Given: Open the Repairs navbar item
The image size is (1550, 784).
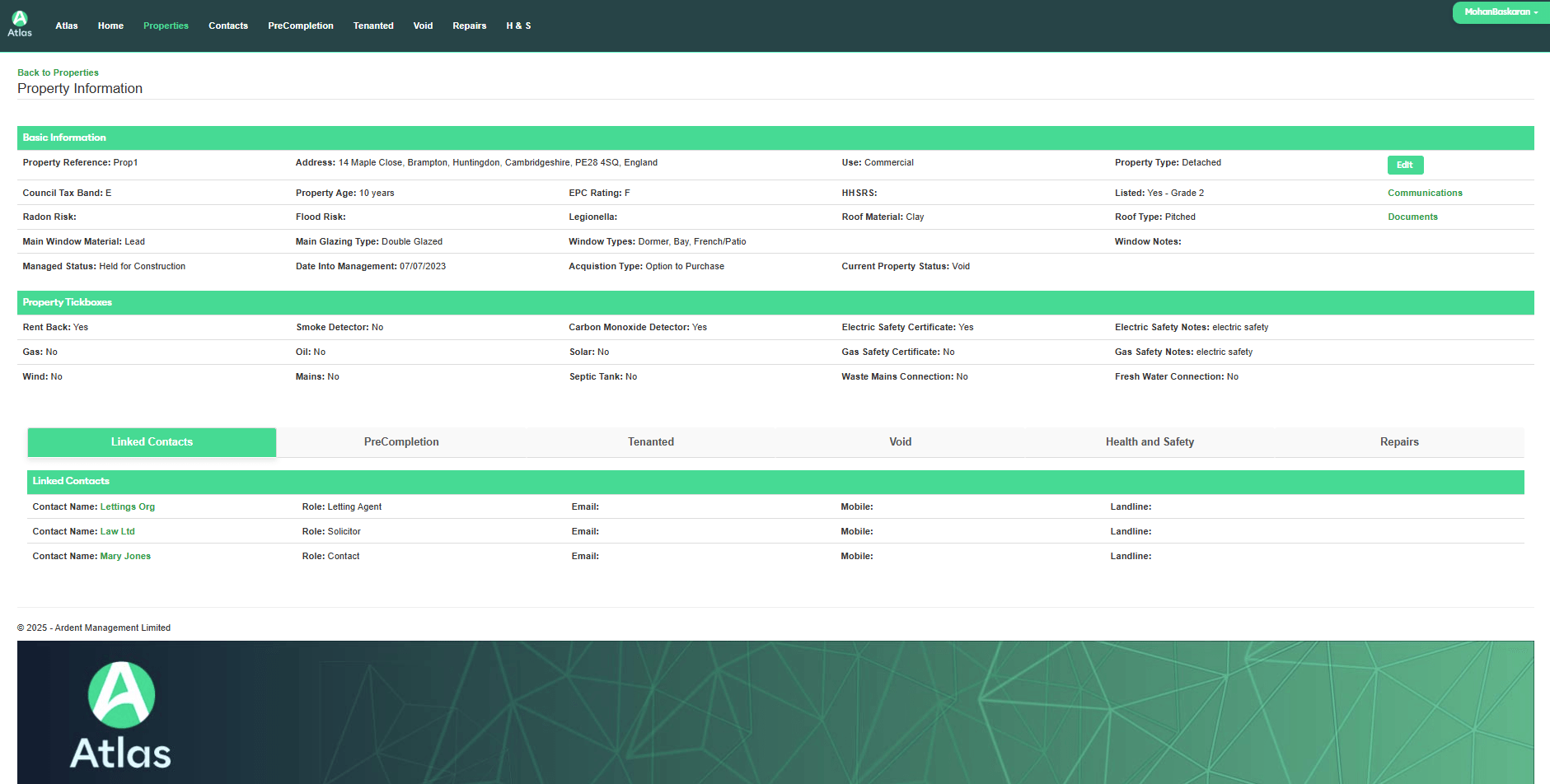Looking at the screenshot, I should (469, 26).
